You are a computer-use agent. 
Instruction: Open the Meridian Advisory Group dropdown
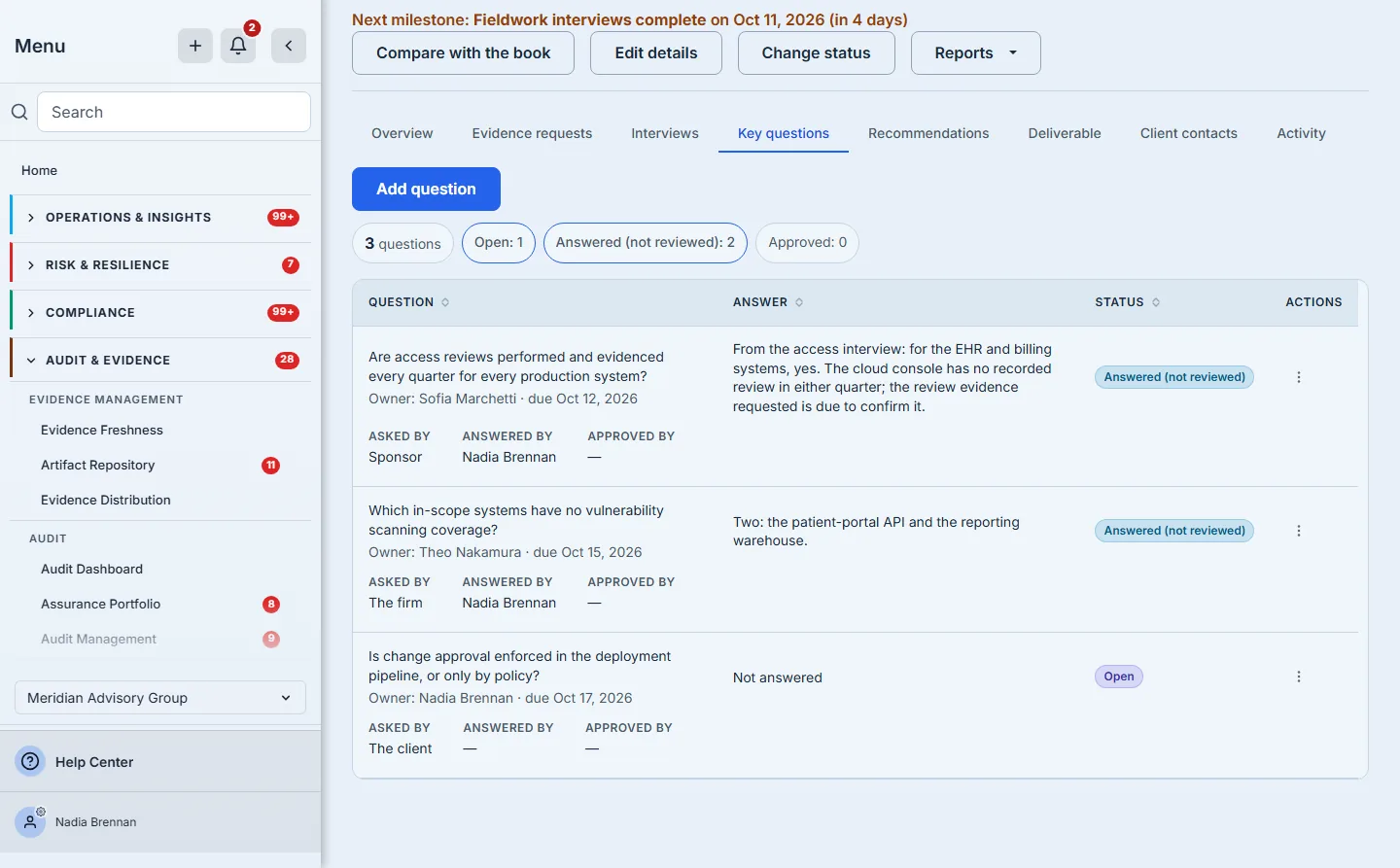pos(160,698)
